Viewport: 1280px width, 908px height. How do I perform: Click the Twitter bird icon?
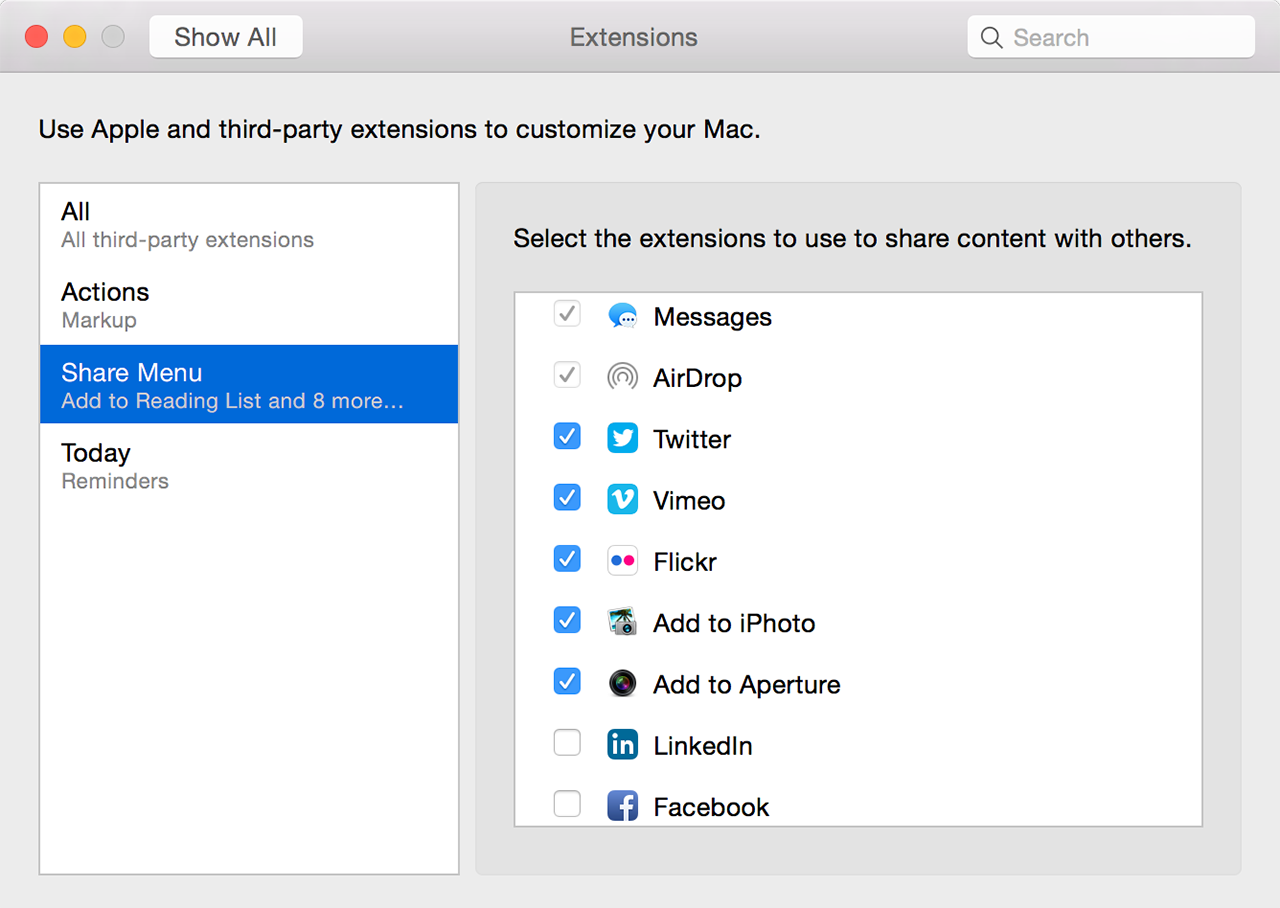(x=622, y=438)
